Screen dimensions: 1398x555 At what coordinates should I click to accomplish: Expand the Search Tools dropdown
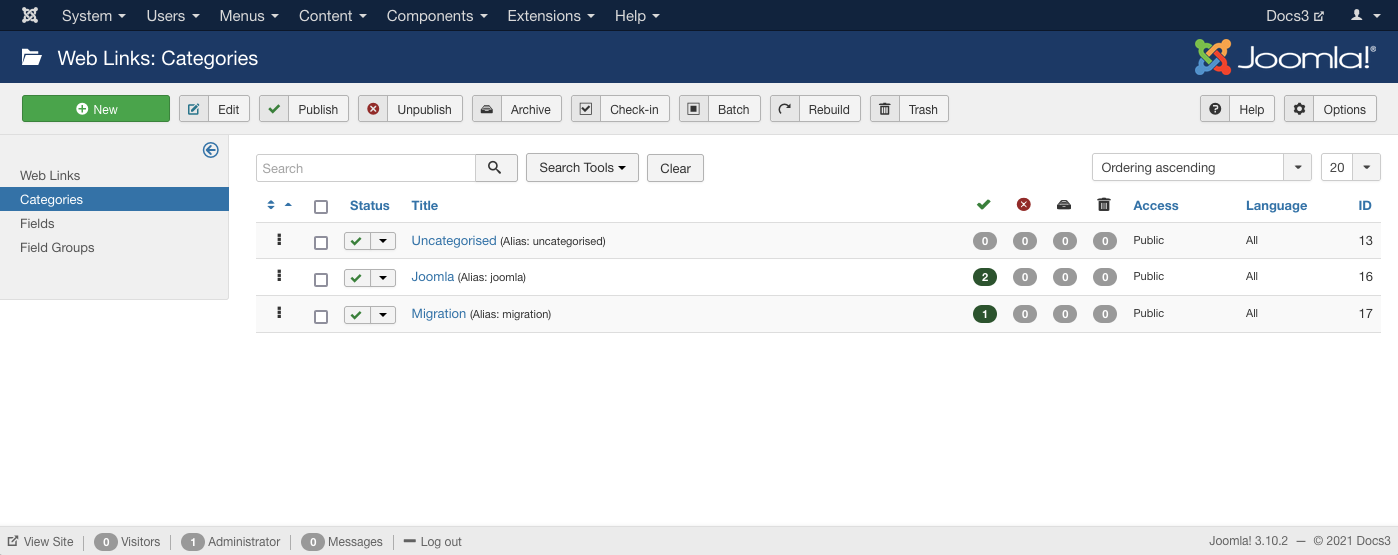(x=582, y=168)
